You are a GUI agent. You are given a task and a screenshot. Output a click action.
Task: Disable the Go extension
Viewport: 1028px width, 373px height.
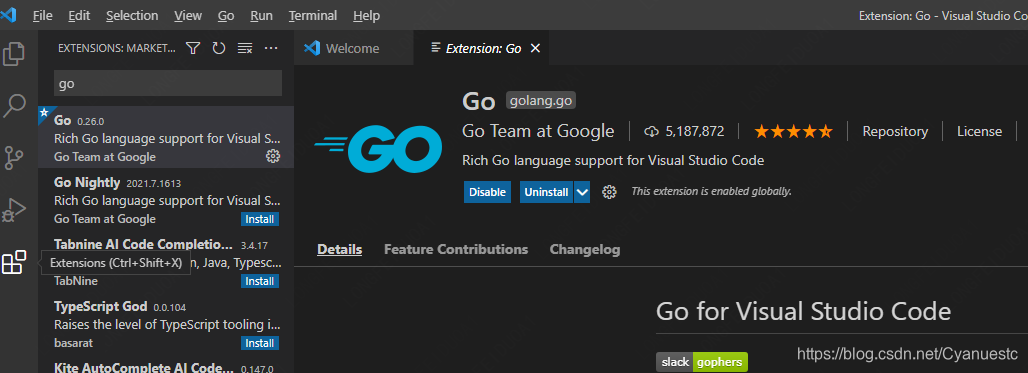pyautogui.click(x=487, y=192)
